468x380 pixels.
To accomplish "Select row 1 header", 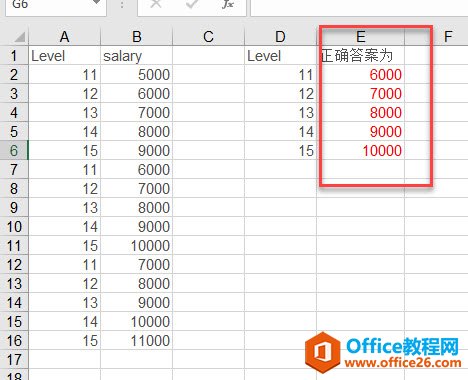I will point(14,55).
